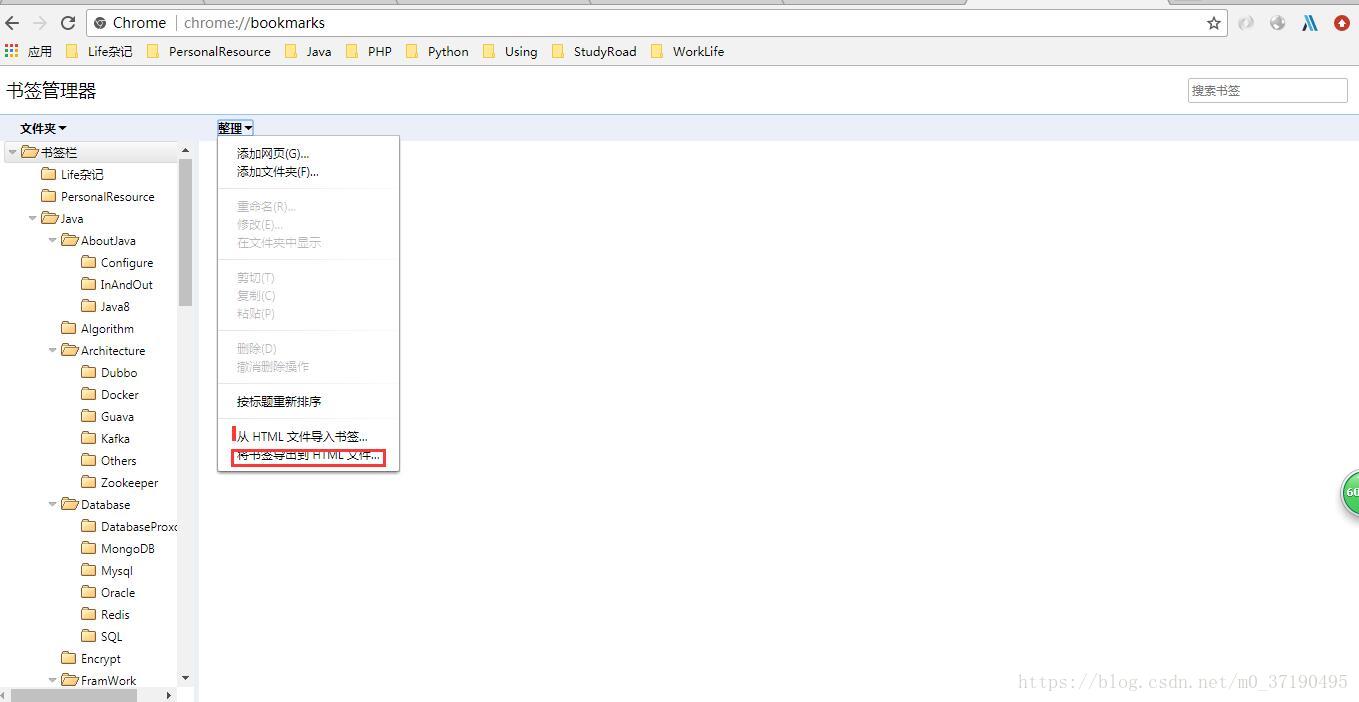1359x702 pixels.
Task: Collapse the Architecture tree node
Action: point(53,350)
